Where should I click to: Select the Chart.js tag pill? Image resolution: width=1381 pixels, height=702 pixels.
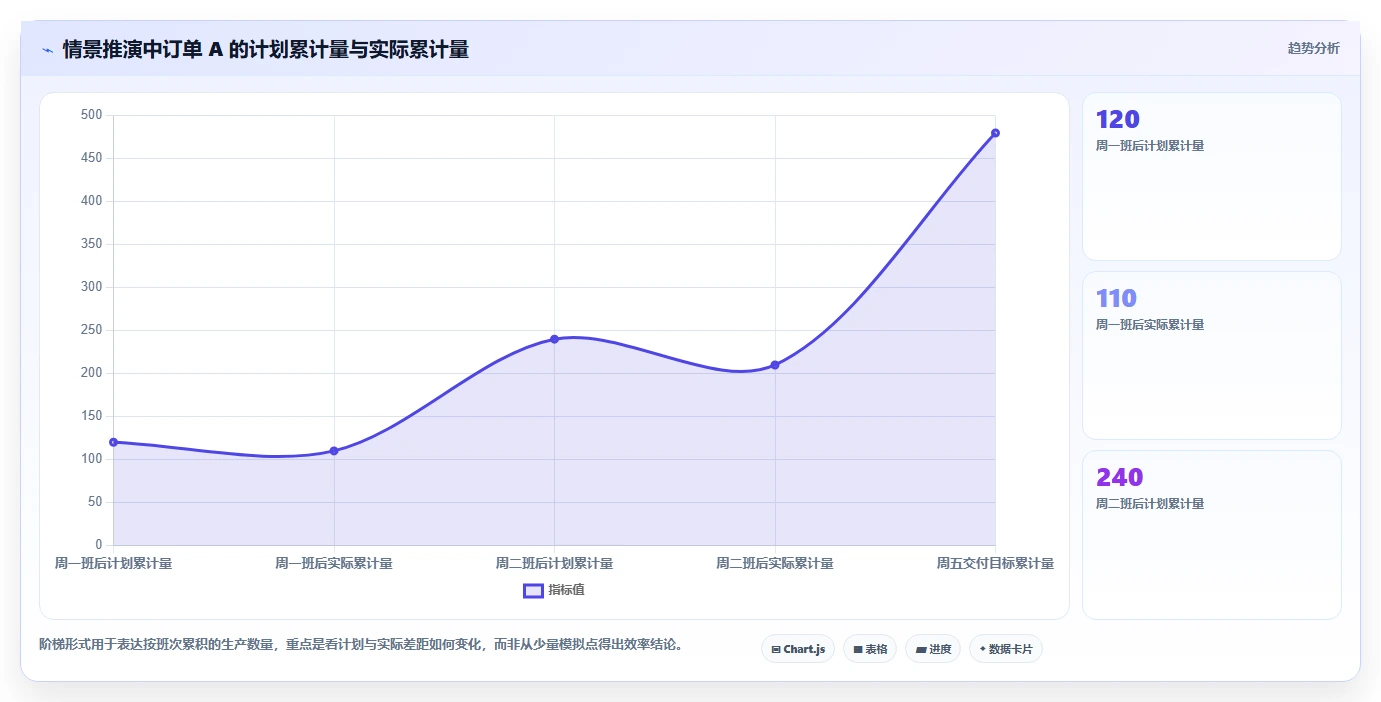(x=798, y=649)
